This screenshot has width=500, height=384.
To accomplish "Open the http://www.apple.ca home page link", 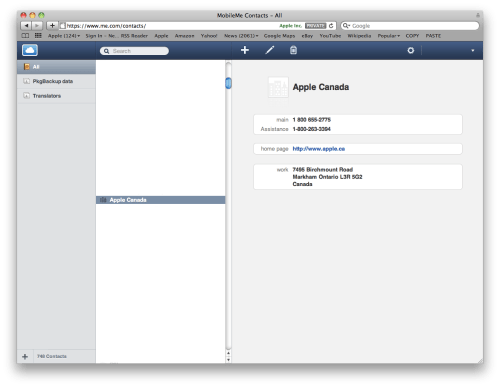I will coord(319,149).
